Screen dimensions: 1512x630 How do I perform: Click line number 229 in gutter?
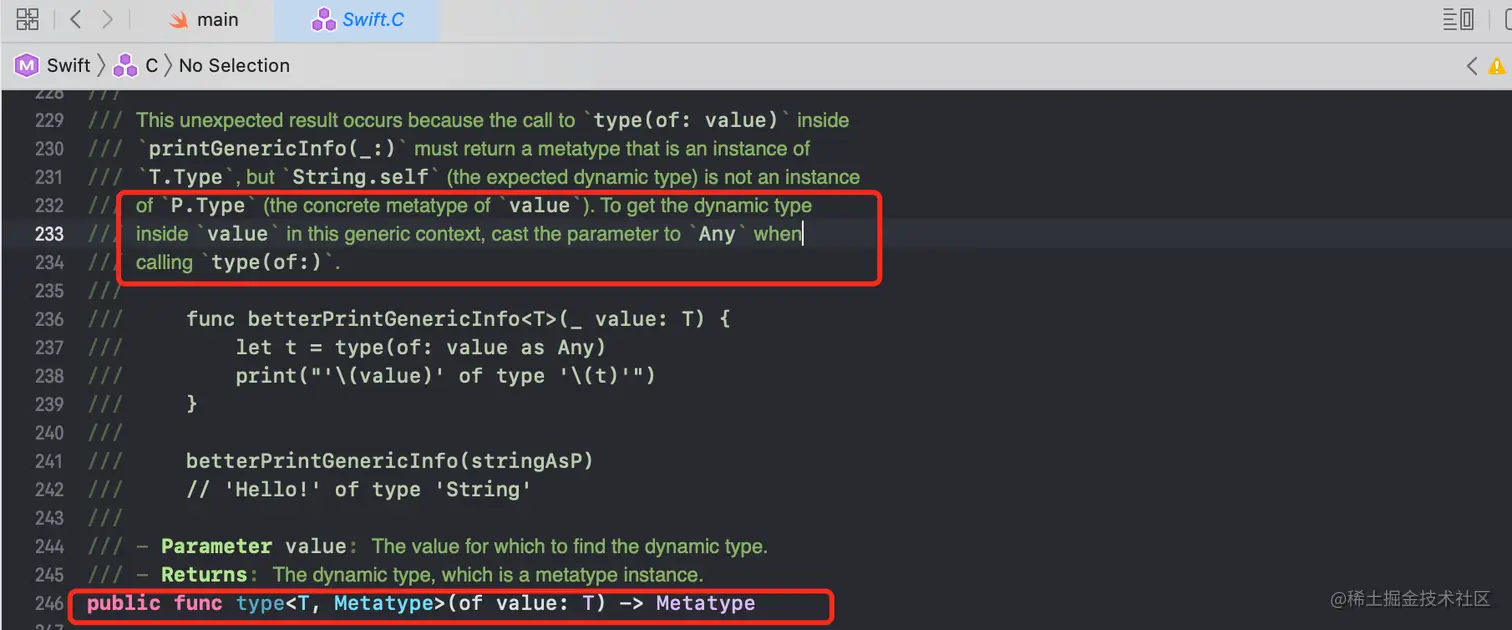pyautogui.click(x=49, y=120)
